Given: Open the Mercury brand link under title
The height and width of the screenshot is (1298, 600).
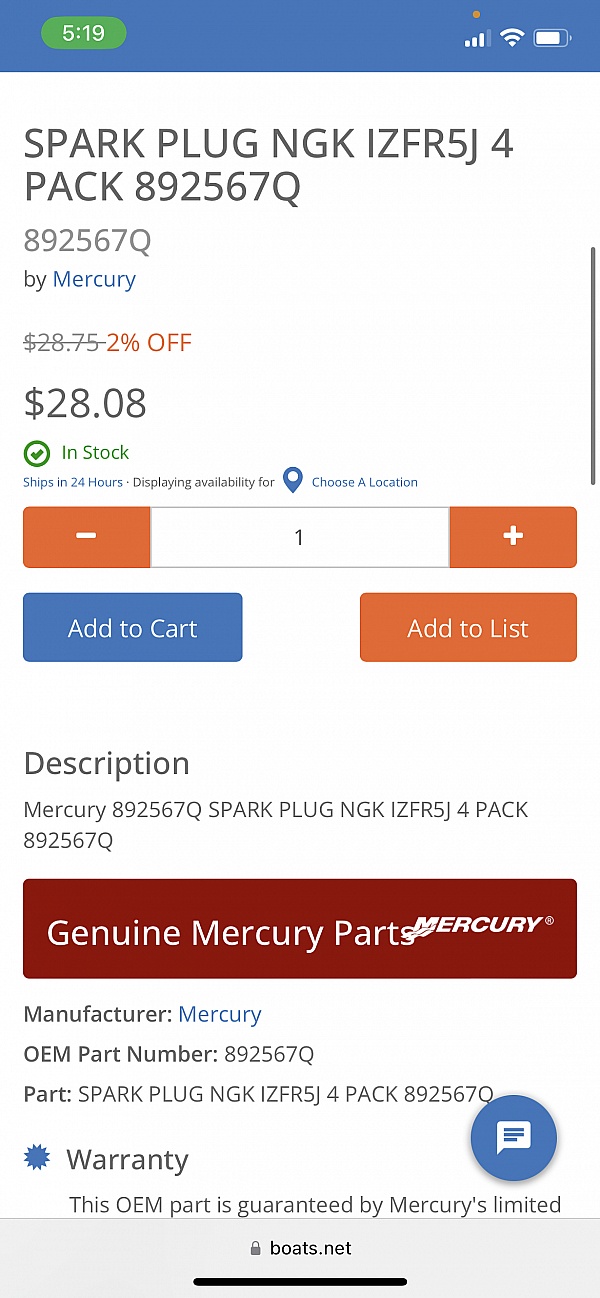Looking at the screenshot, I should 94,279.
